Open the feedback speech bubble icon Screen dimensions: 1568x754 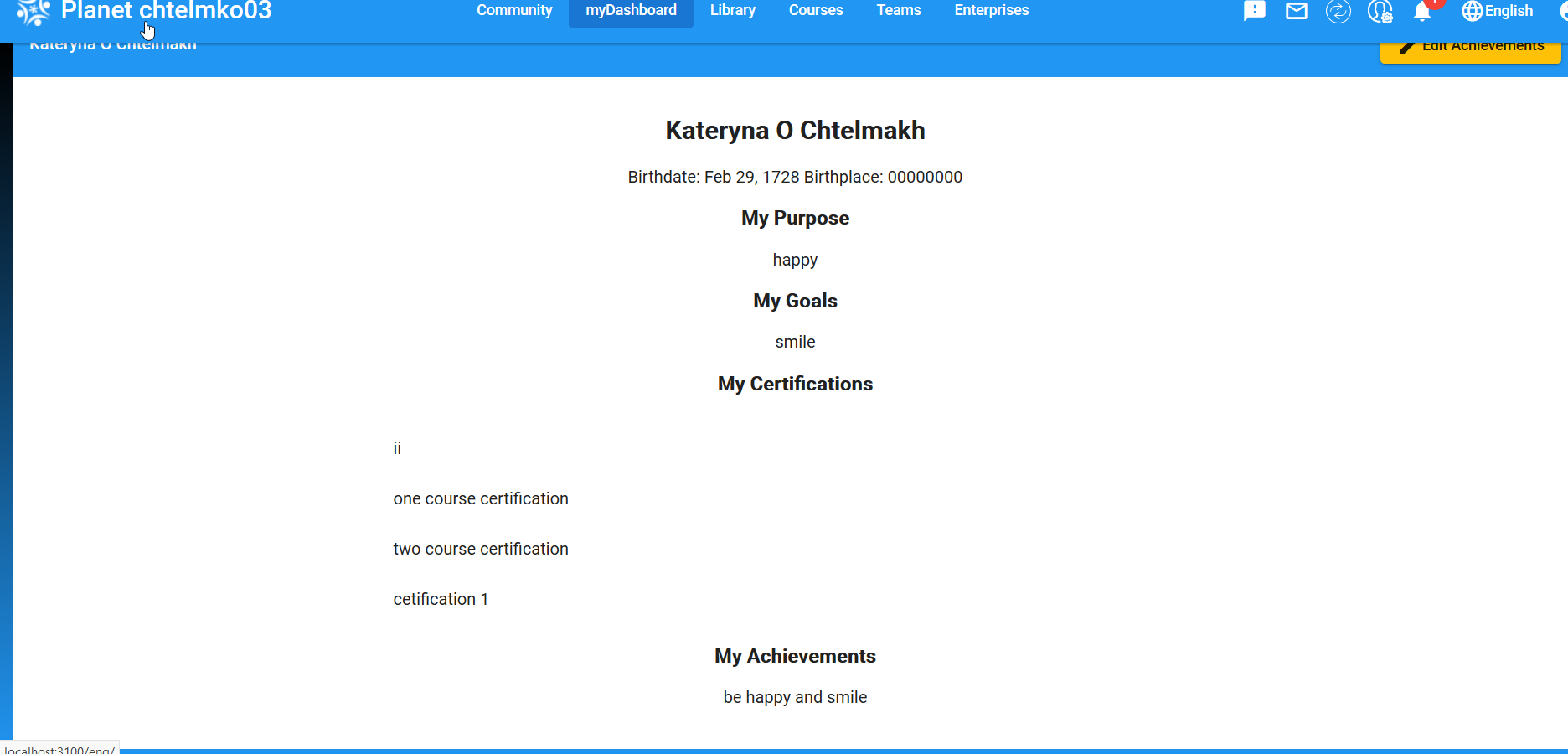tap(1254, 11)
